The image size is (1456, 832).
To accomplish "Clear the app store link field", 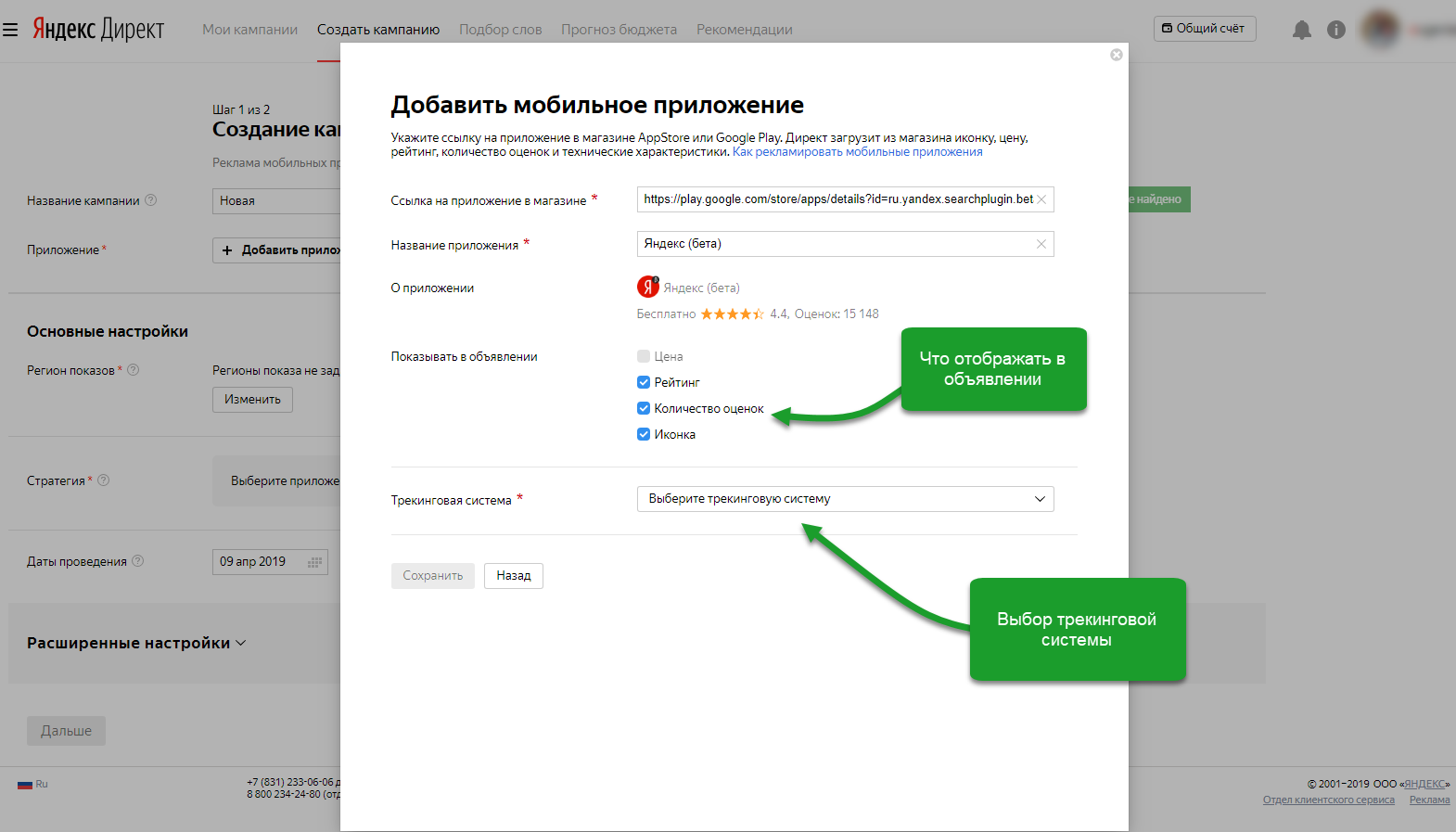I will 1041,199.
